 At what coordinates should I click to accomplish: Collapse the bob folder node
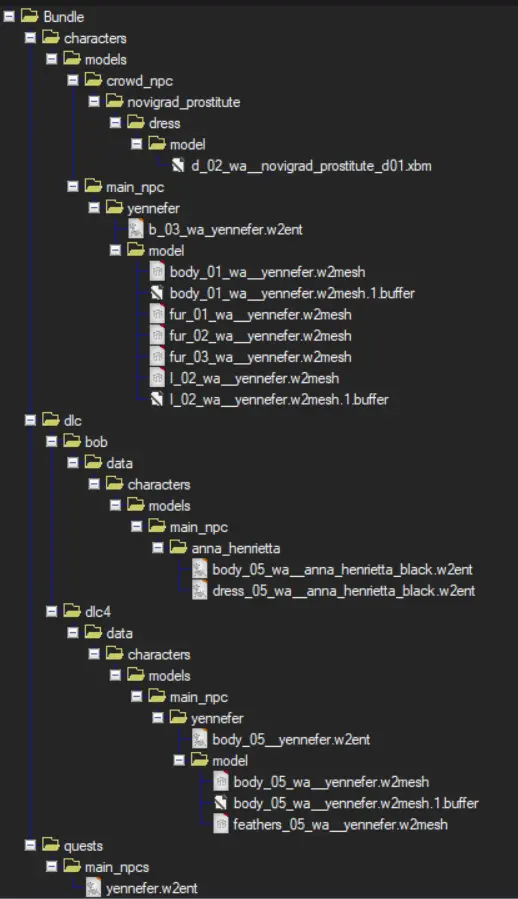tap(52, 441)
